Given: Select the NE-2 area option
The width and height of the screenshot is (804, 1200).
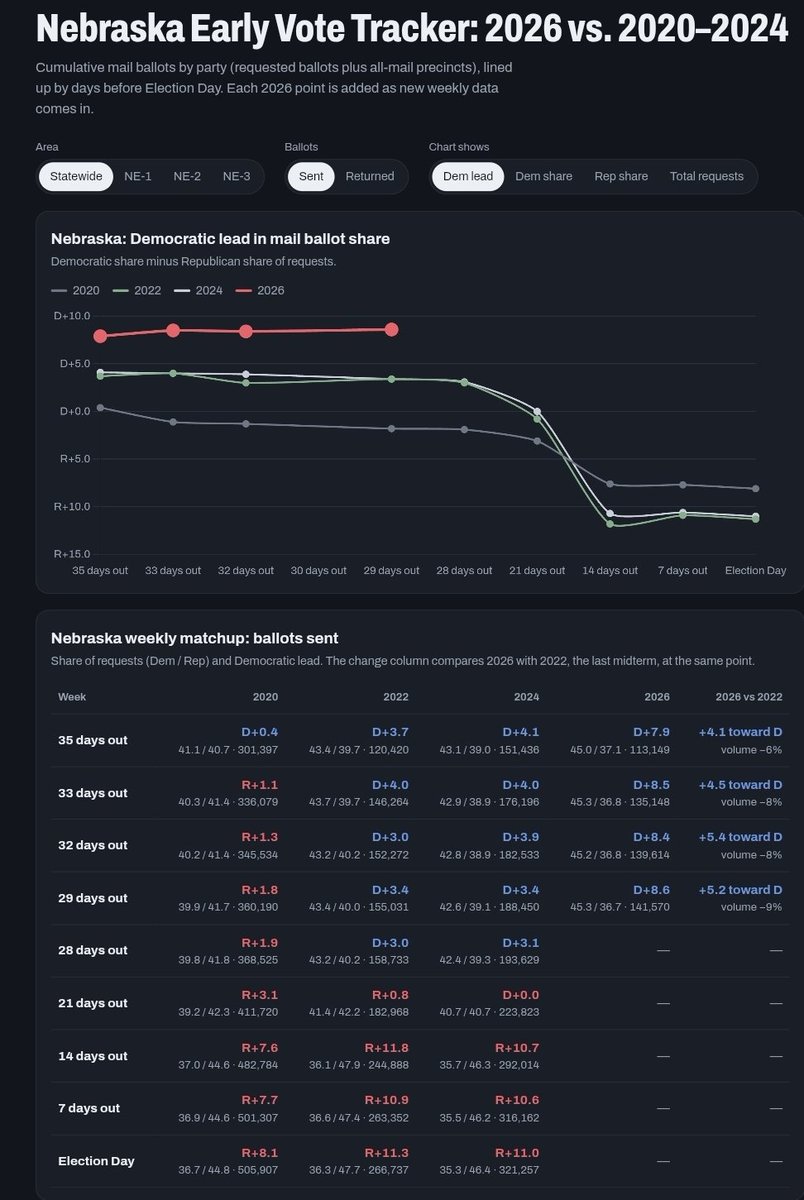Looking at the screenshot, I should tap(187, 176).
